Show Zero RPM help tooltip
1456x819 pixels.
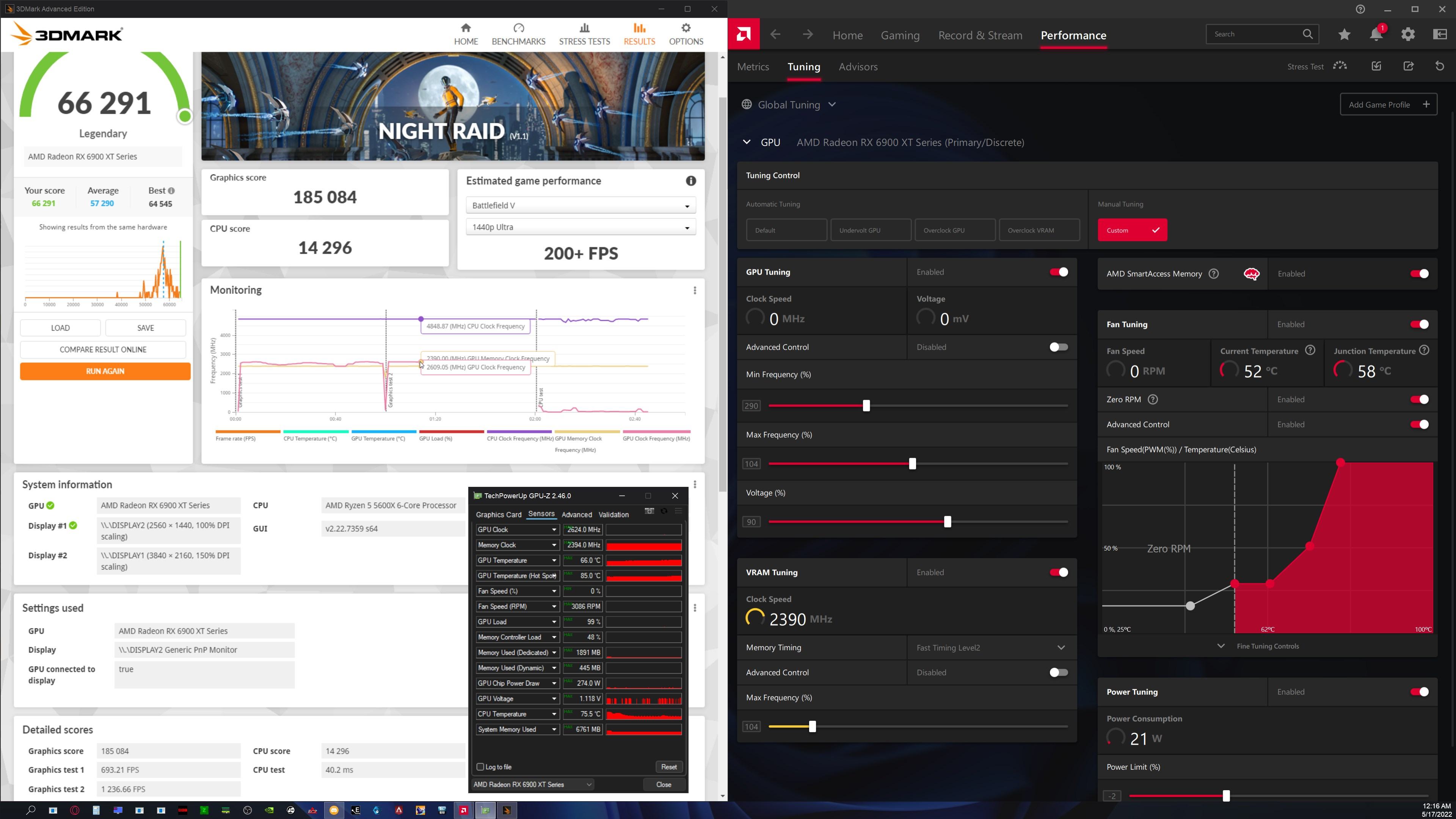click(x=1153, y=400)
